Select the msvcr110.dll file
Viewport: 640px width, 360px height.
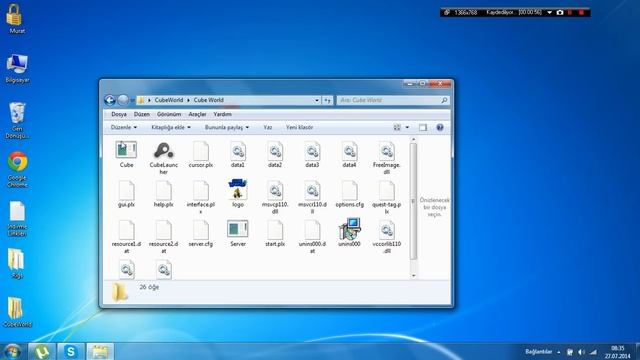pos(312,197)
